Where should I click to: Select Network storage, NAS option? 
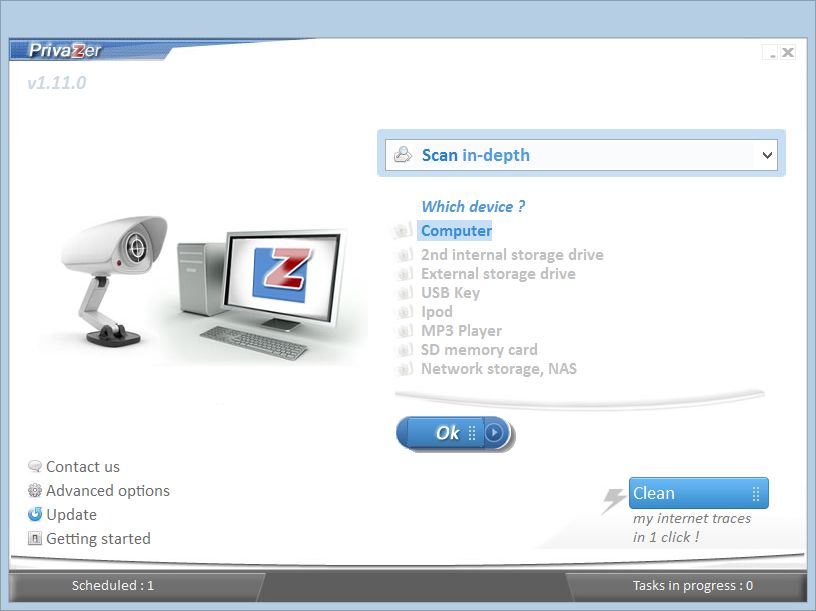coord(499,368)
